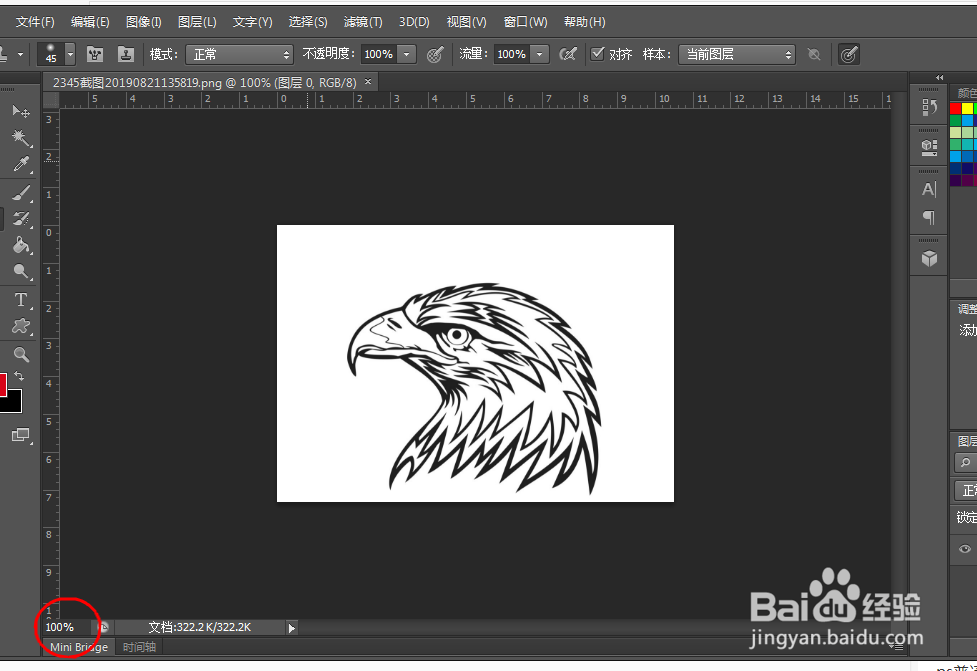Open the brush preset picker showing 45
Viewport: 977px width, 671px height.
(x=56, y=54)
